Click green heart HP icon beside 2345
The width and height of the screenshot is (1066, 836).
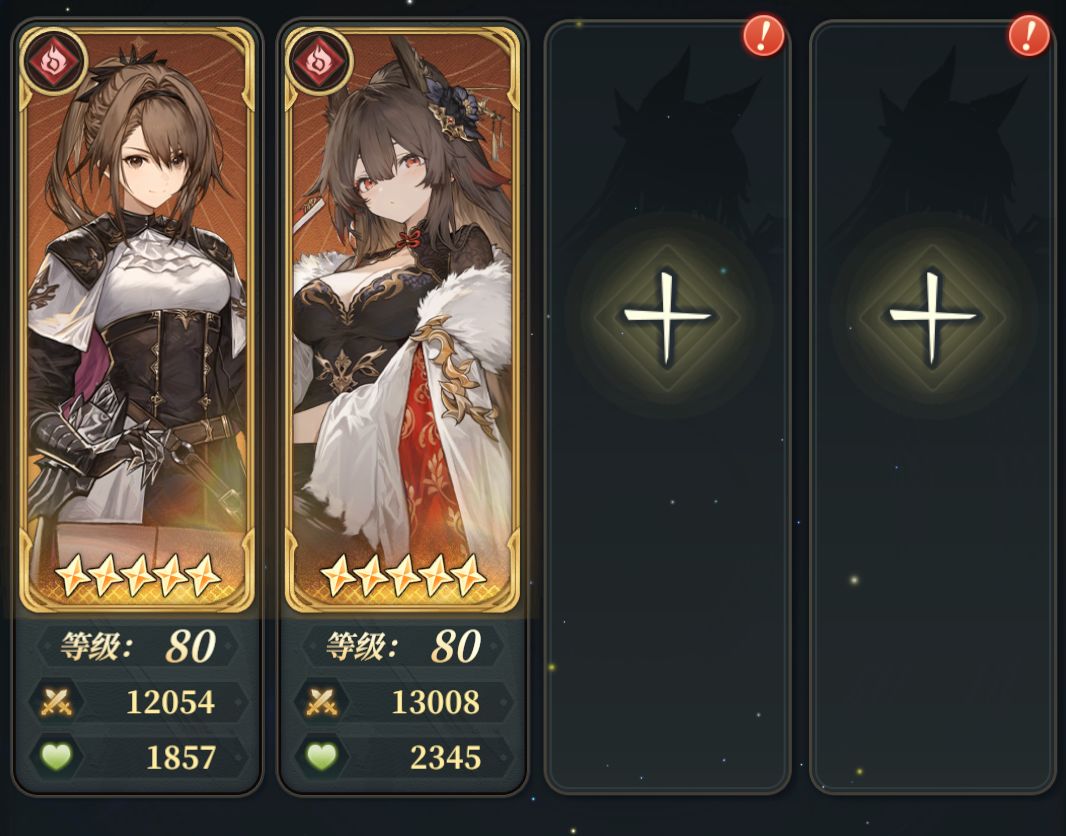coord(322,756)
